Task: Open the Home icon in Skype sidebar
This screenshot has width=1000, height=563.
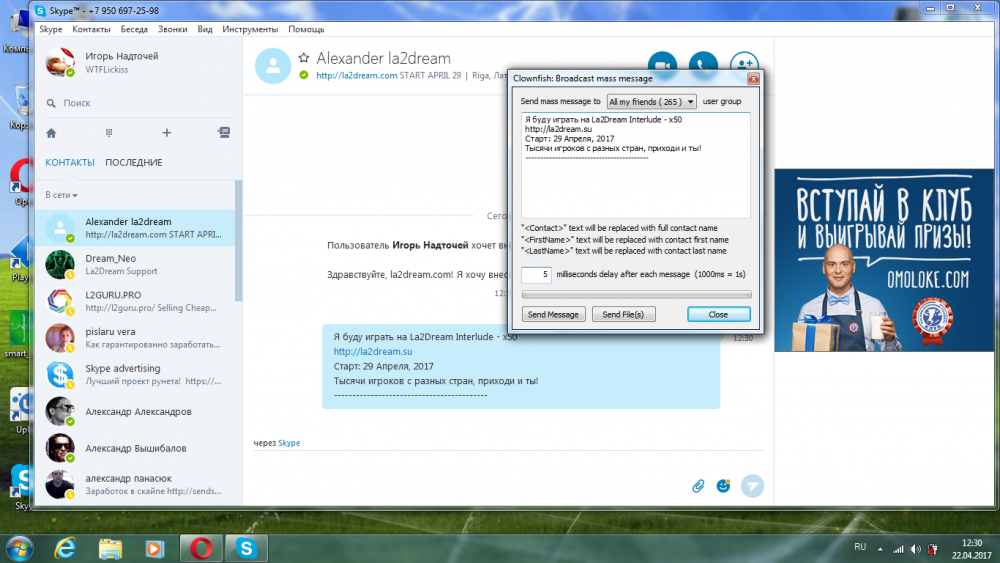Action: [51, 133]
